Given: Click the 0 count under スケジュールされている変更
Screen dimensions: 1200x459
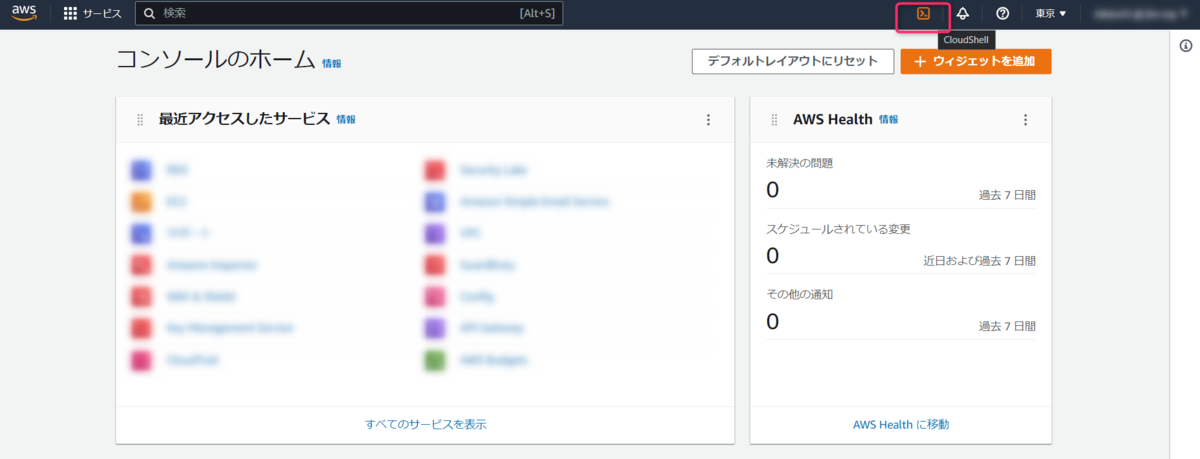Looking at the screenshot, I should click(773, 256).
